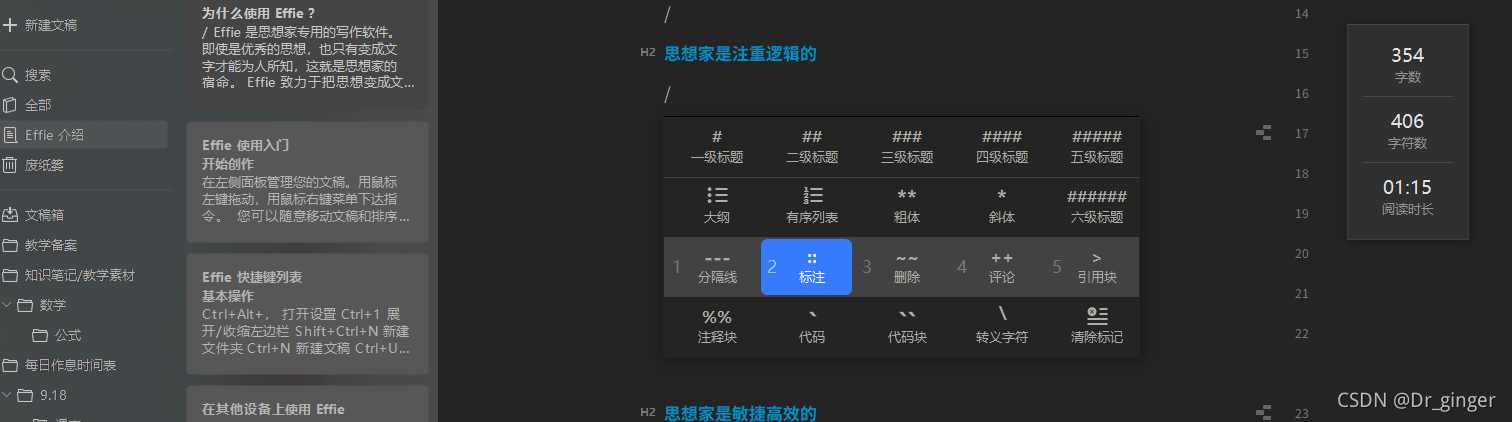The width and height of the screenshot is (1512, 422).
Task: Insert 五级标题 heading
Action: click(1097, 147)
